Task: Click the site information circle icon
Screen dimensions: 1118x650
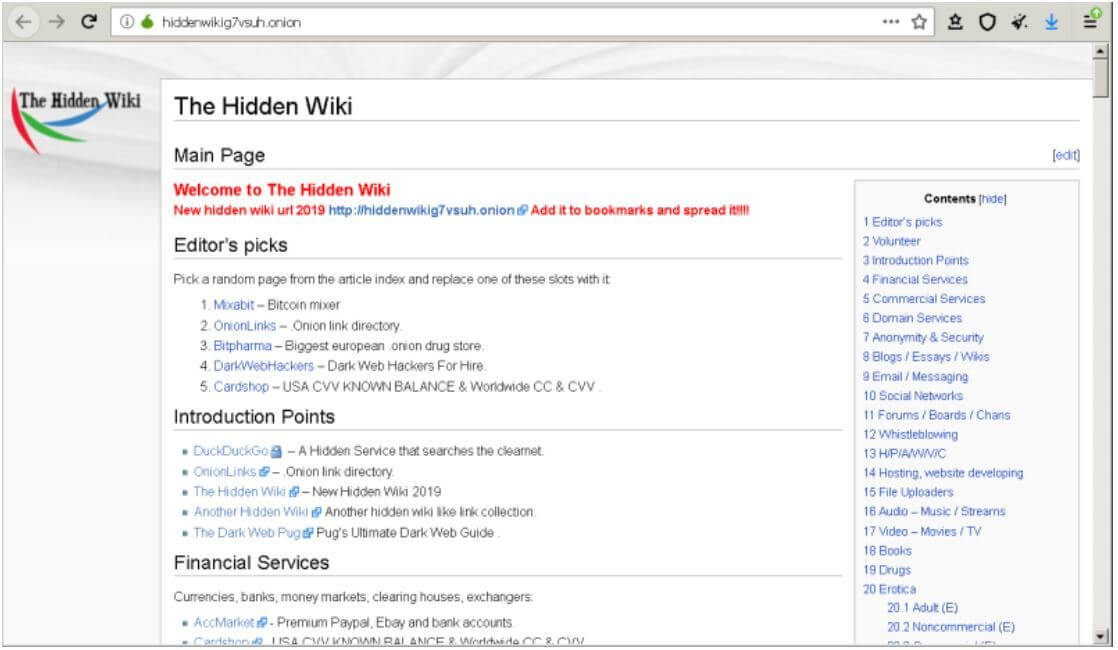Action: click(x=126, y=22)
